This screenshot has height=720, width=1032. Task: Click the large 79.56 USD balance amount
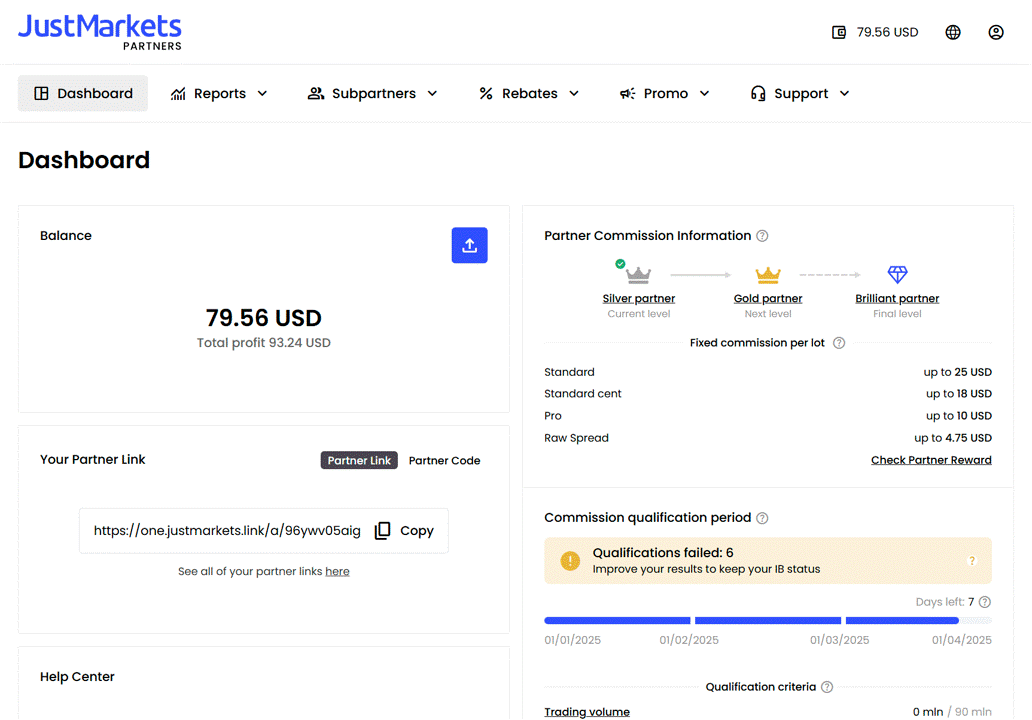click(263, 318)
